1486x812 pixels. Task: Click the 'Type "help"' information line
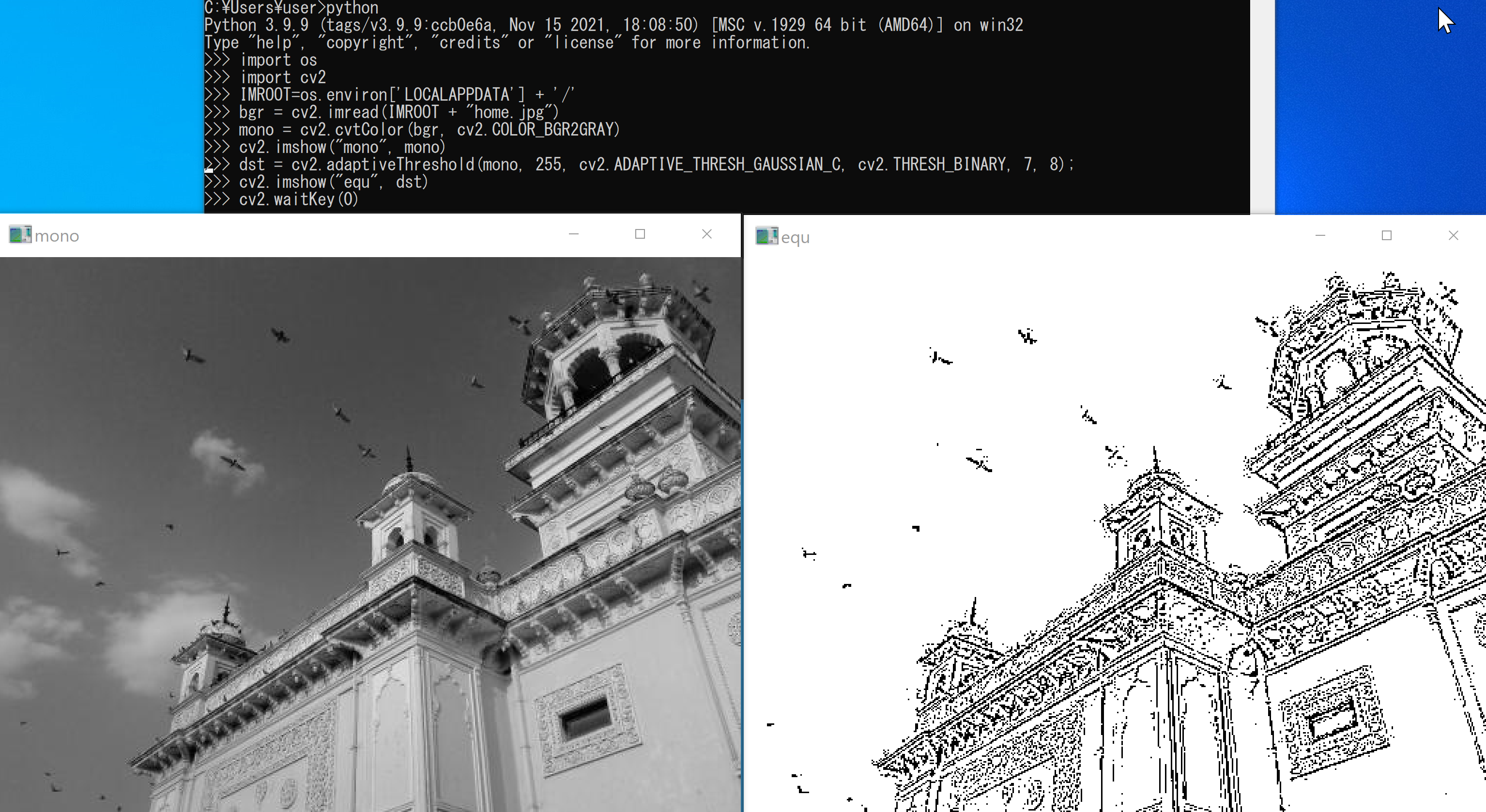[x=507, y=43]
